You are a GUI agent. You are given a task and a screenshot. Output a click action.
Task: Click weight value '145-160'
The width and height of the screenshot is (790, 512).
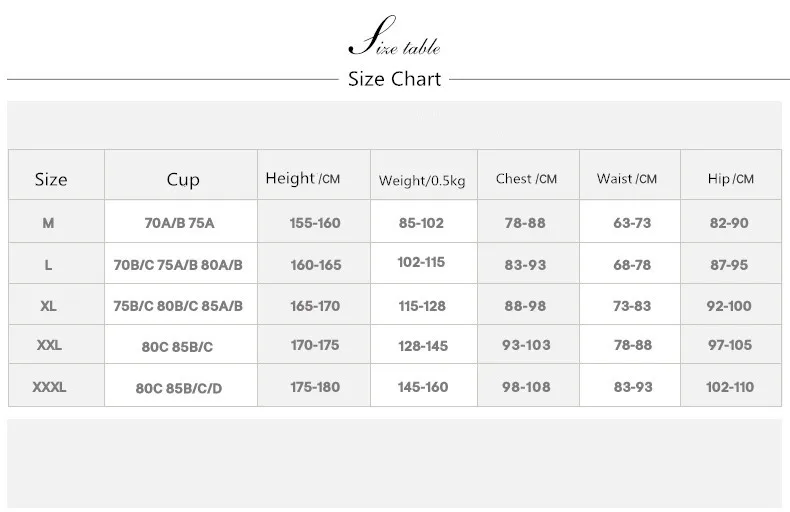coord(423,387)
